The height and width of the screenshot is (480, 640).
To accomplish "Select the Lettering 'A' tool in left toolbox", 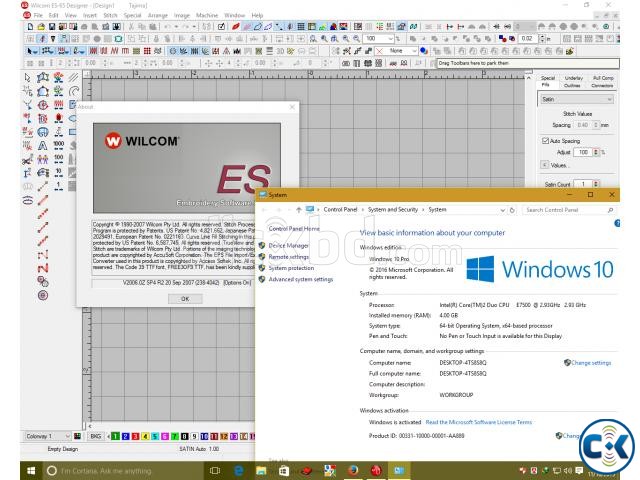I will [42, 146].
